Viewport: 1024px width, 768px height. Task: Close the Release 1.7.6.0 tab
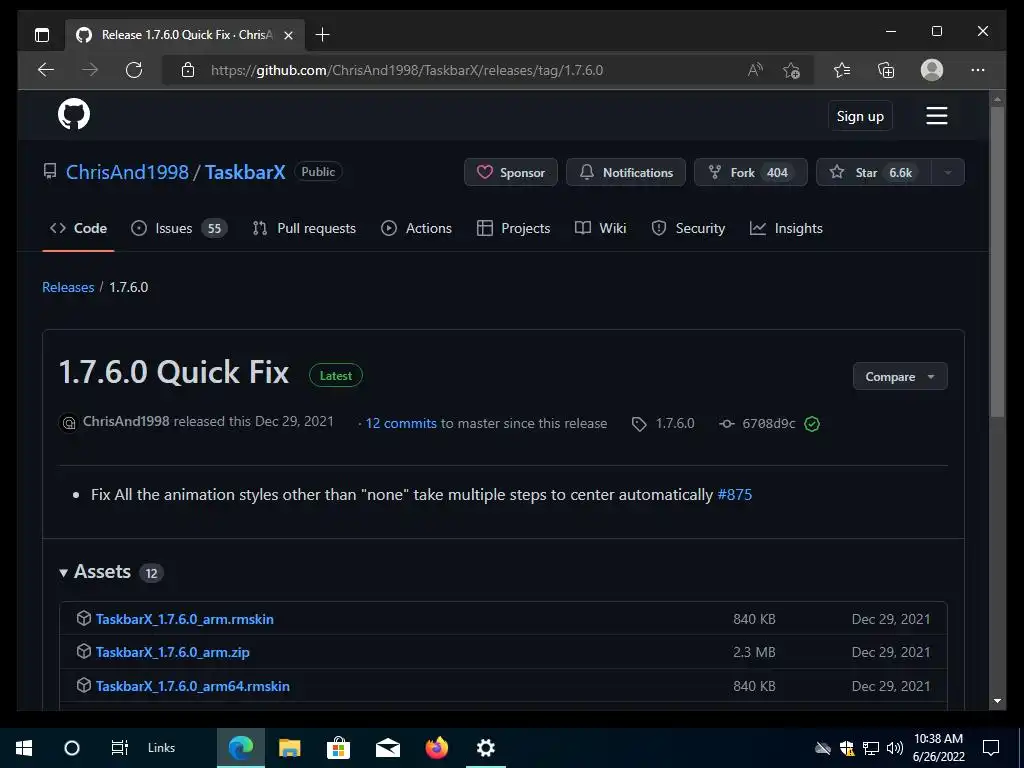pyautogui.click(x=288, y=35)
